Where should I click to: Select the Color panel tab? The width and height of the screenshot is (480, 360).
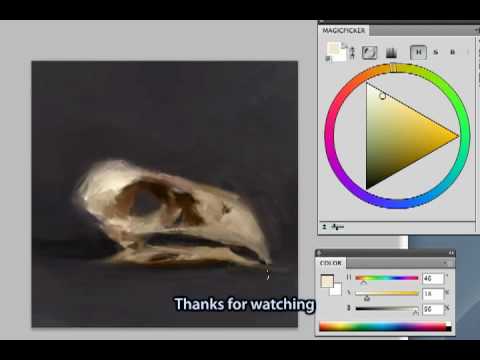pyautogui.click(x=331, y=263)
